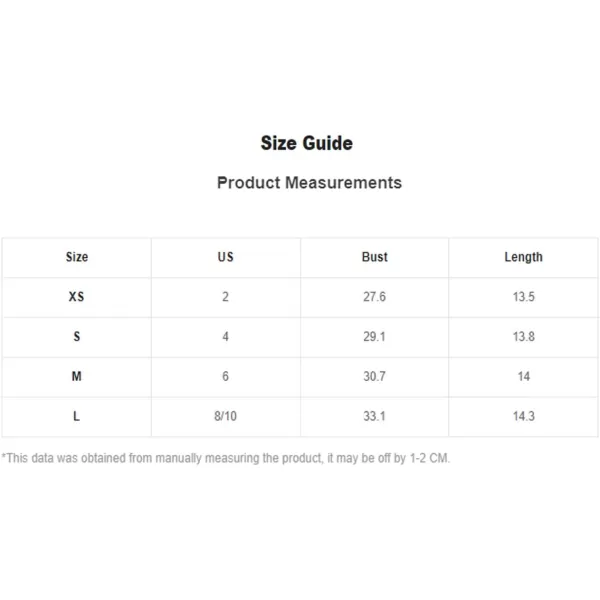Select the US column header
The height and width of the screenshot is (600, 600).
(x=225, y=257)
